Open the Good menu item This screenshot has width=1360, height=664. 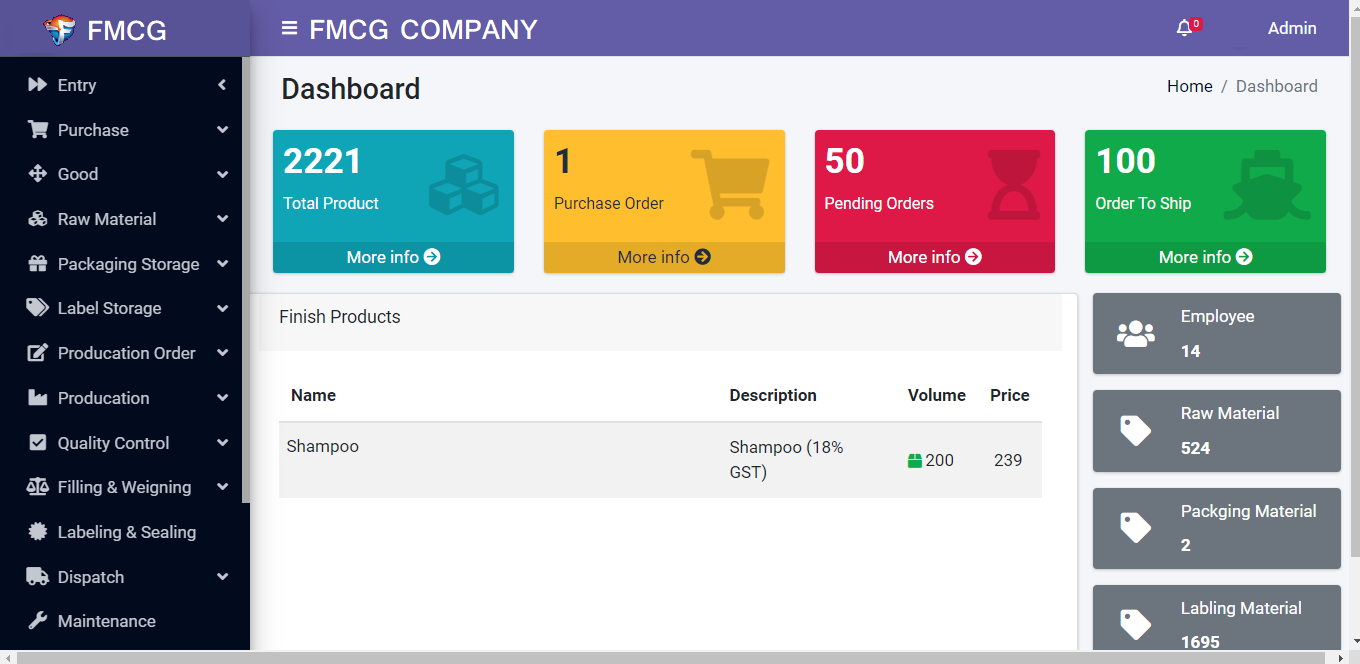coord(78,174)
